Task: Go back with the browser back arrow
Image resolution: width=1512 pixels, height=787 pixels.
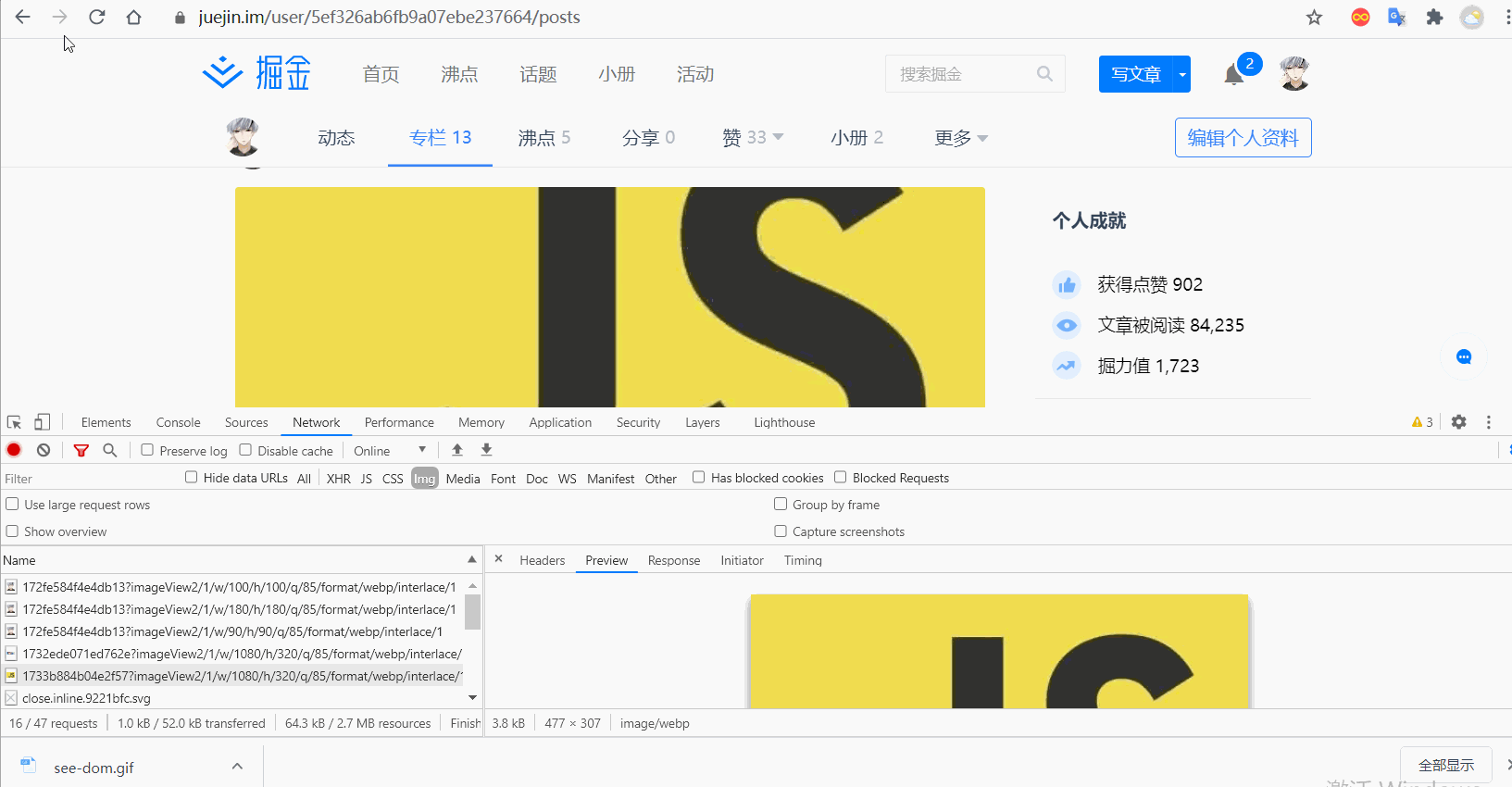Action: click(23, 18)
